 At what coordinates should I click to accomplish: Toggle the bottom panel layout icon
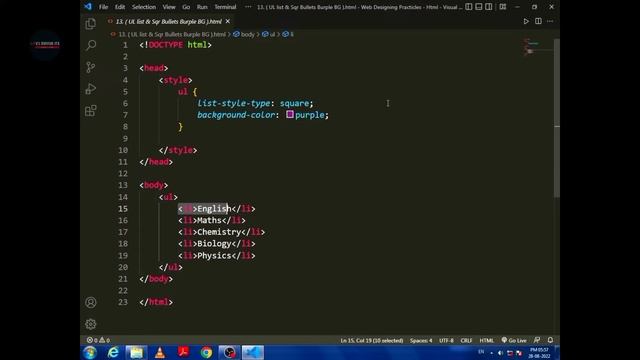(479, 7)
